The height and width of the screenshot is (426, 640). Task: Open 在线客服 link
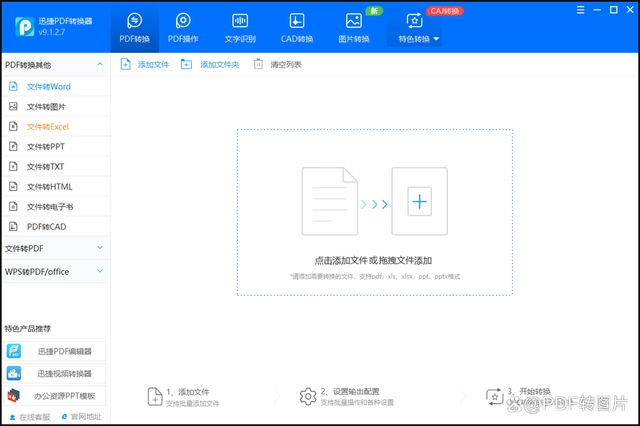pos(30,417)
